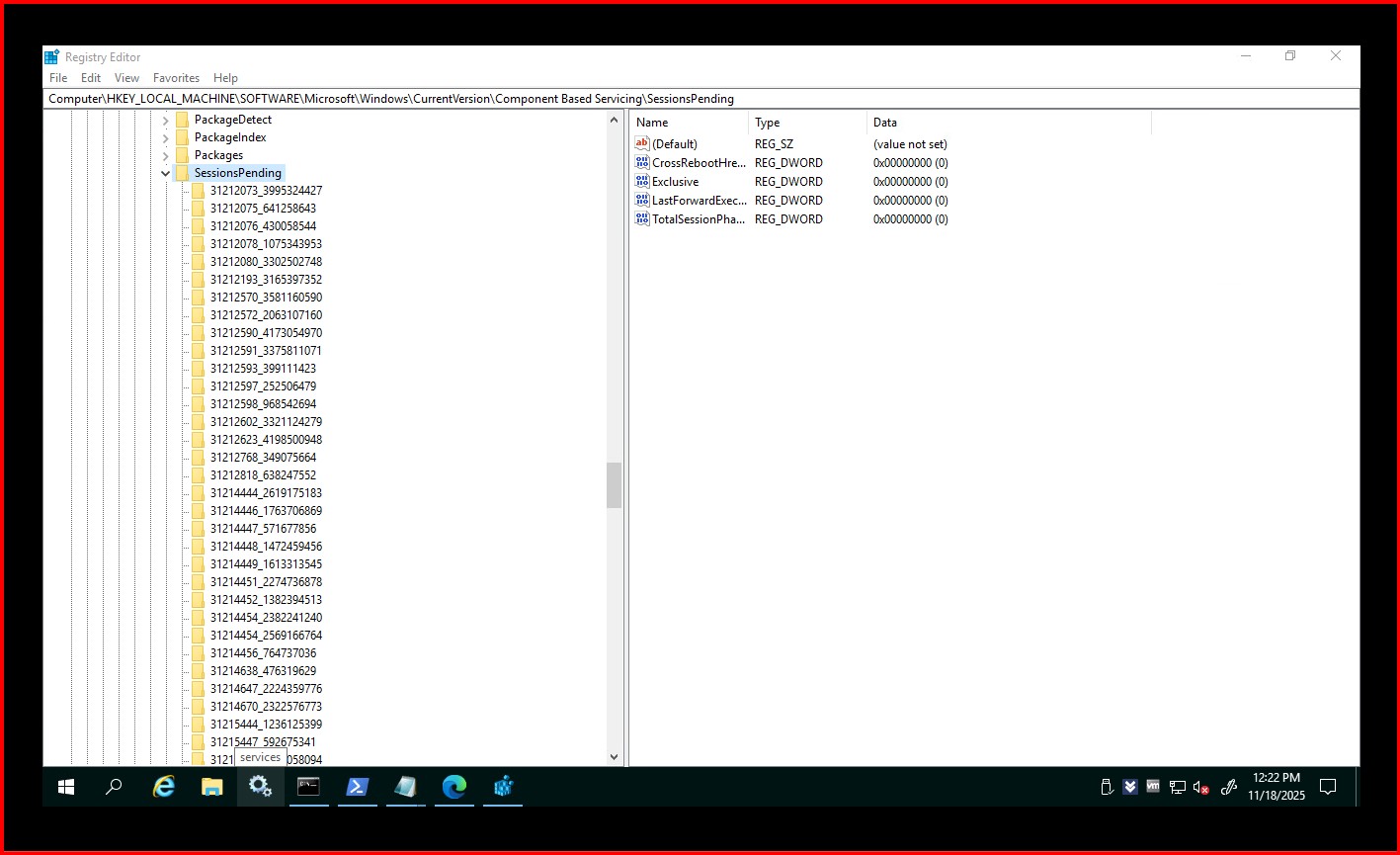Click folder icon of 31212075_641258643
1400x855 pixels.
(198, 209)
